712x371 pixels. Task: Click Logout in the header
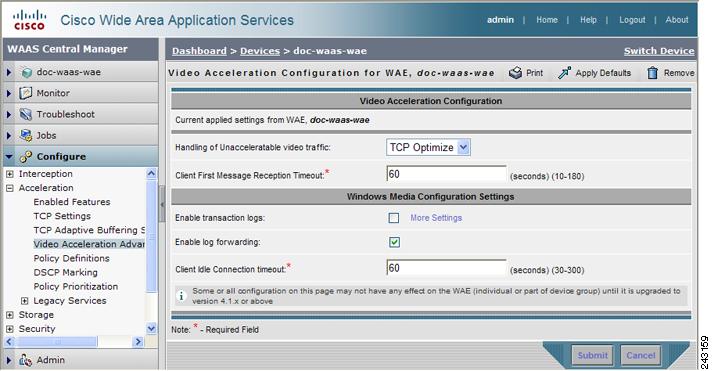pyautogui.click(x=632, y=20)
